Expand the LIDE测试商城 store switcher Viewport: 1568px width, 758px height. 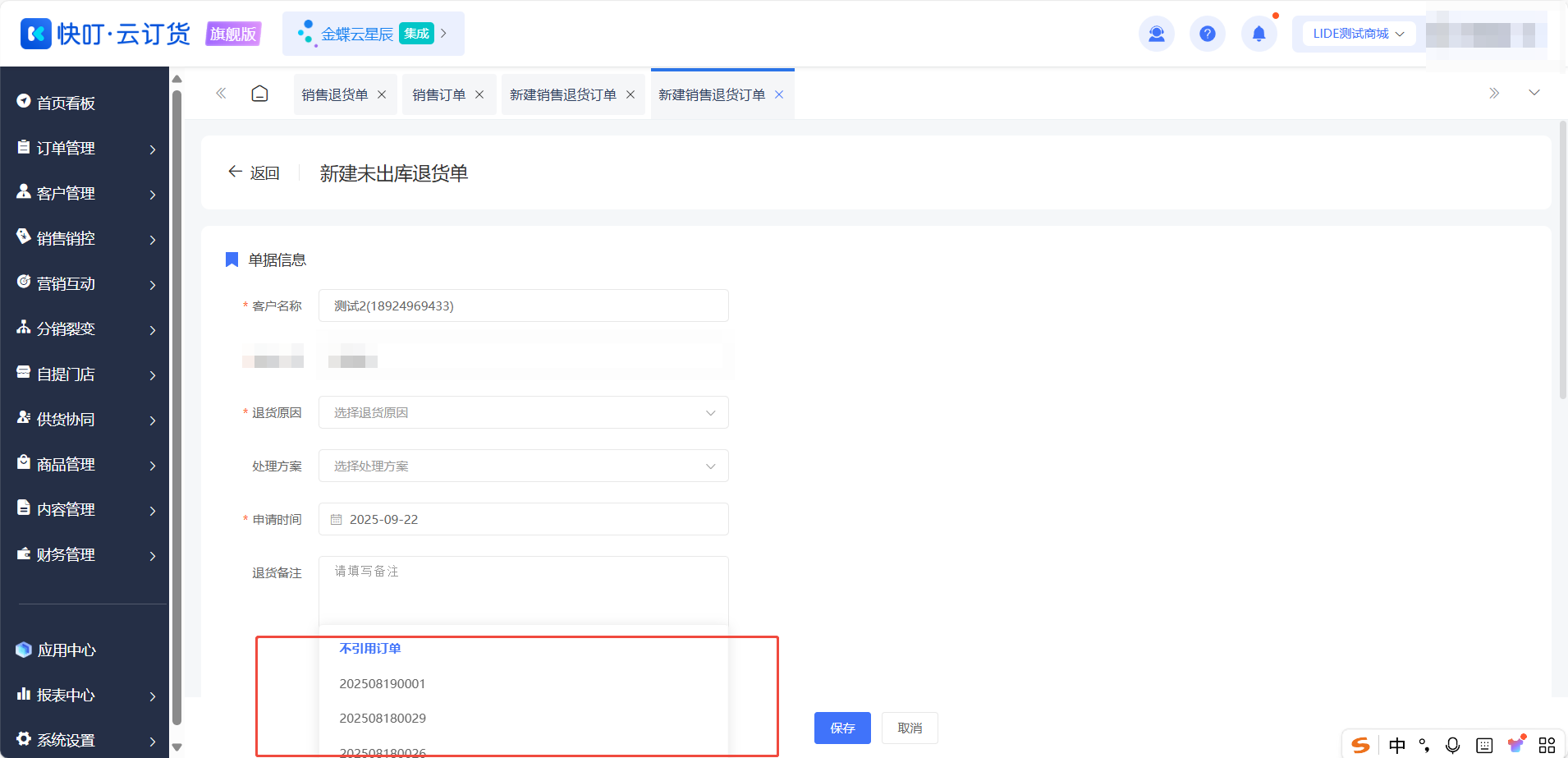tap(1359, 34)
